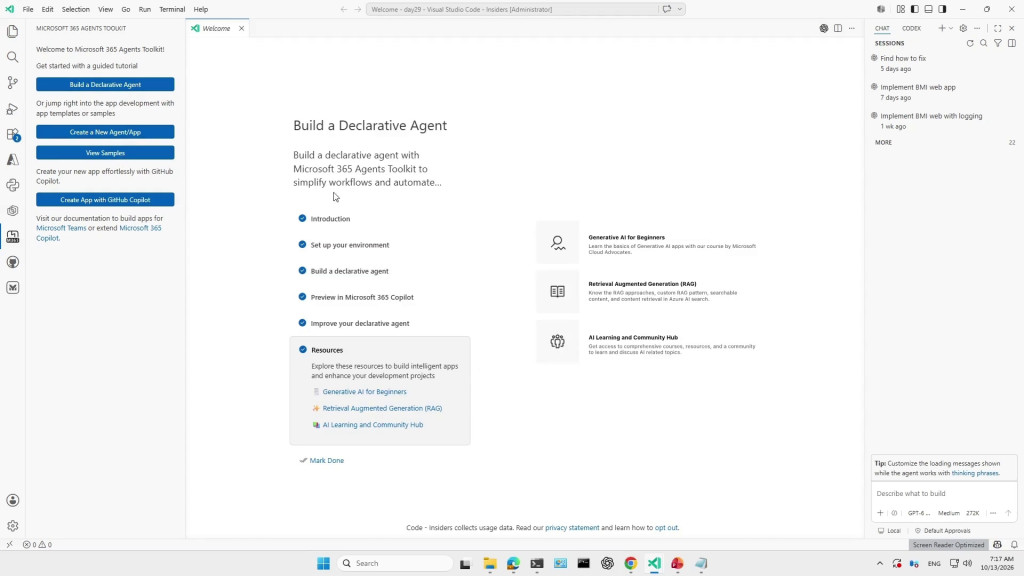Open the Local session target selector

pyautogui.click(x=889, y=531)
